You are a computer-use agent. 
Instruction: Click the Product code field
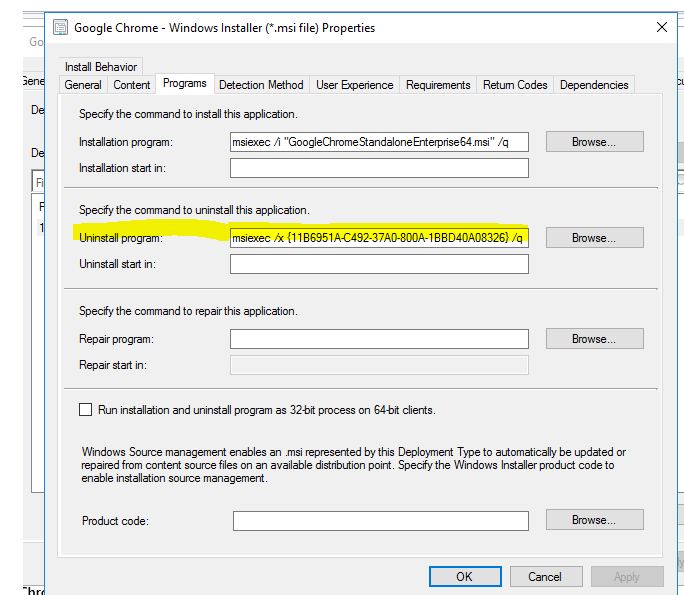tap(380, 521)
